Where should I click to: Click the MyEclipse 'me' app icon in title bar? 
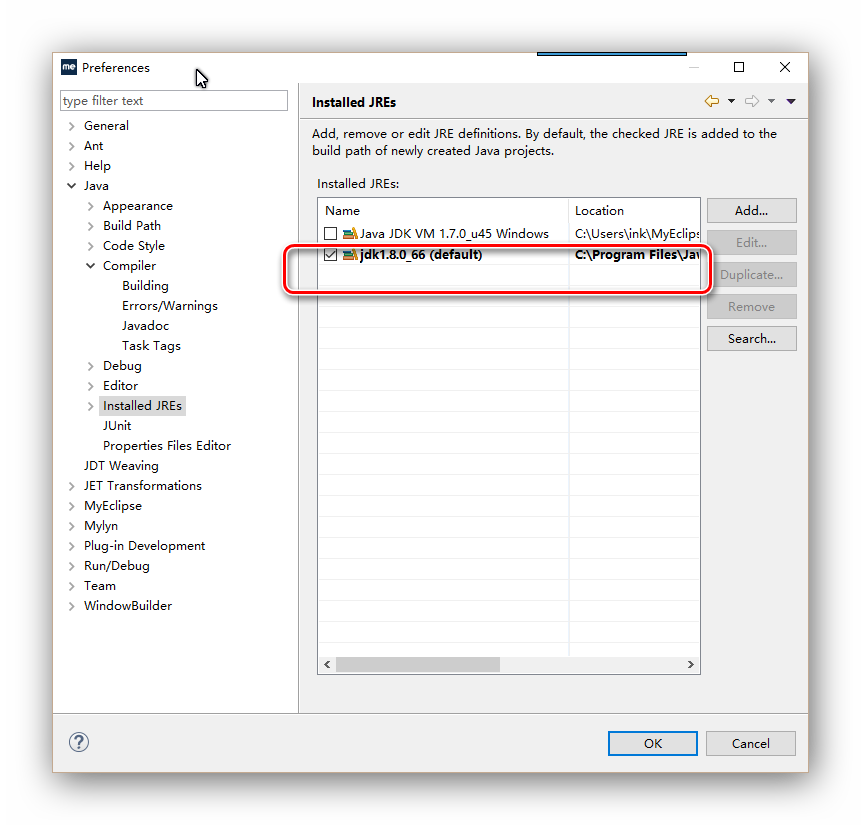[x=69, y=67]
